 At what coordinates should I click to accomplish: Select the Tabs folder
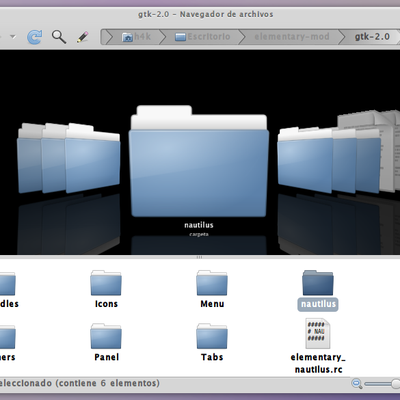point(212,336)
